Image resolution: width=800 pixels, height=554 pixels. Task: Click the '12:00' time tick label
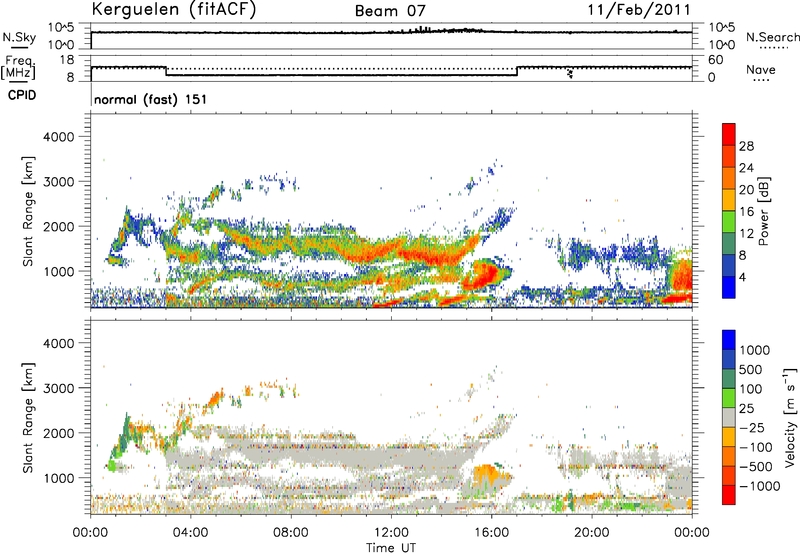[x=391, y=533]
